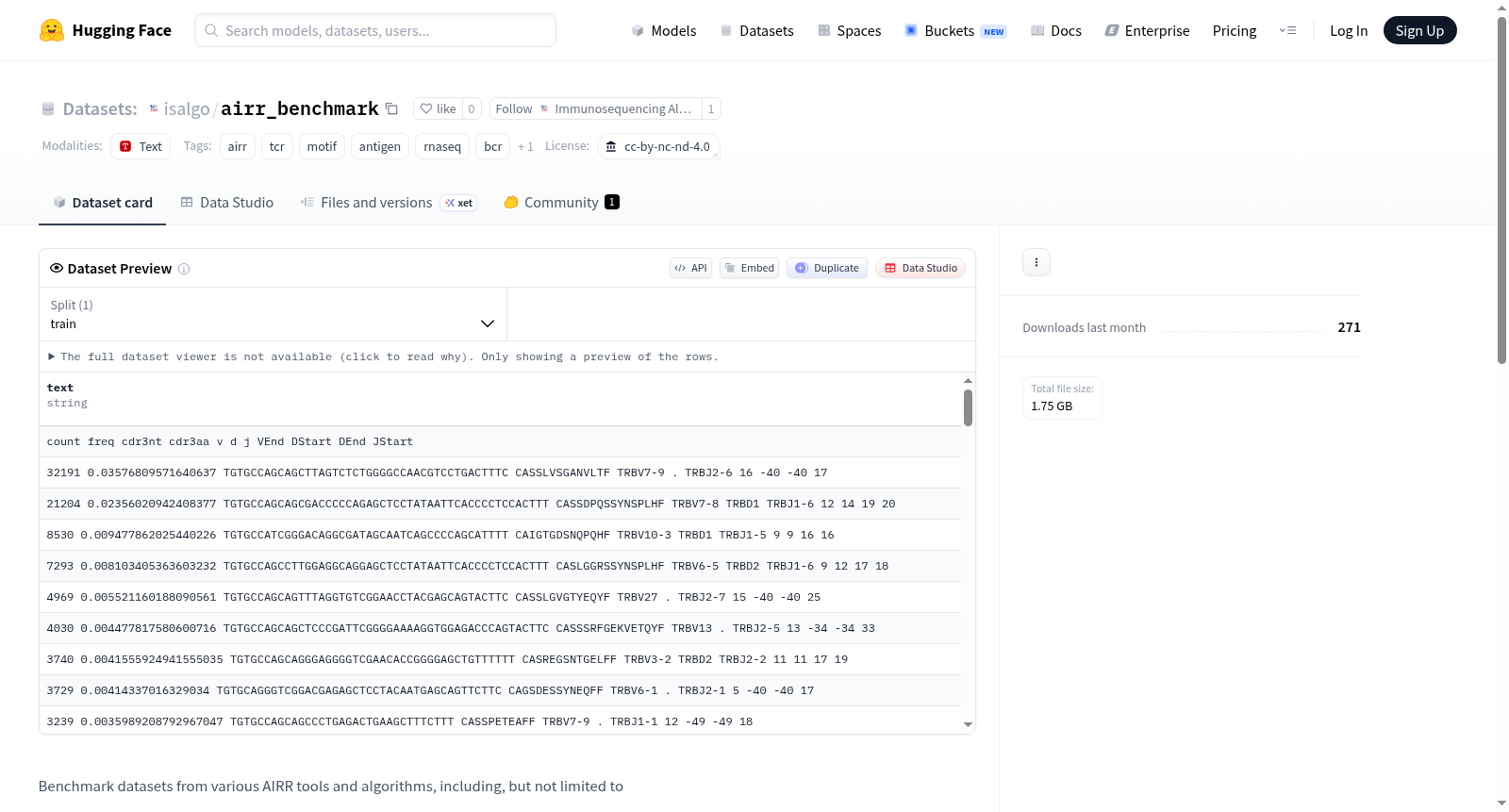
Task: Click the page's main vertical scrollbar
Action: (1502, 189)
